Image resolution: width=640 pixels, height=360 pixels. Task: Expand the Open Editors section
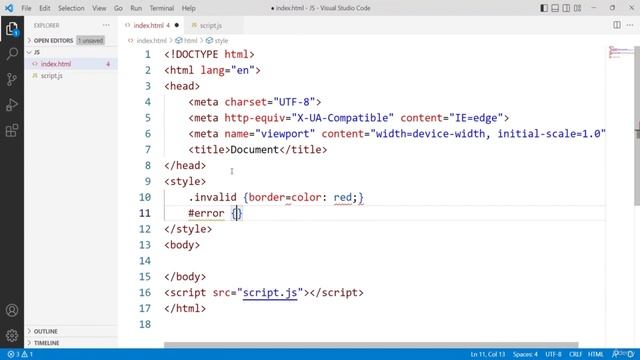[71, 40]
